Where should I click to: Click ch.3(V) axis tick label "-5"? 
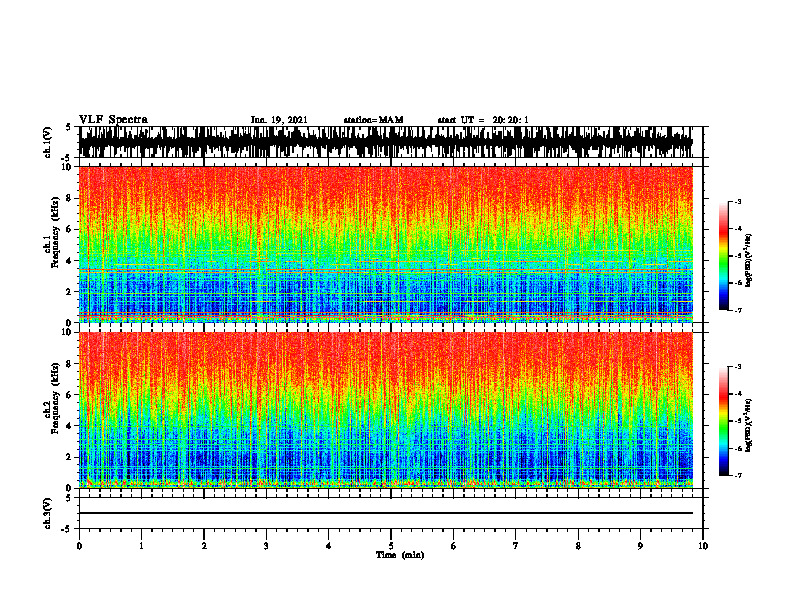point(67,529)
